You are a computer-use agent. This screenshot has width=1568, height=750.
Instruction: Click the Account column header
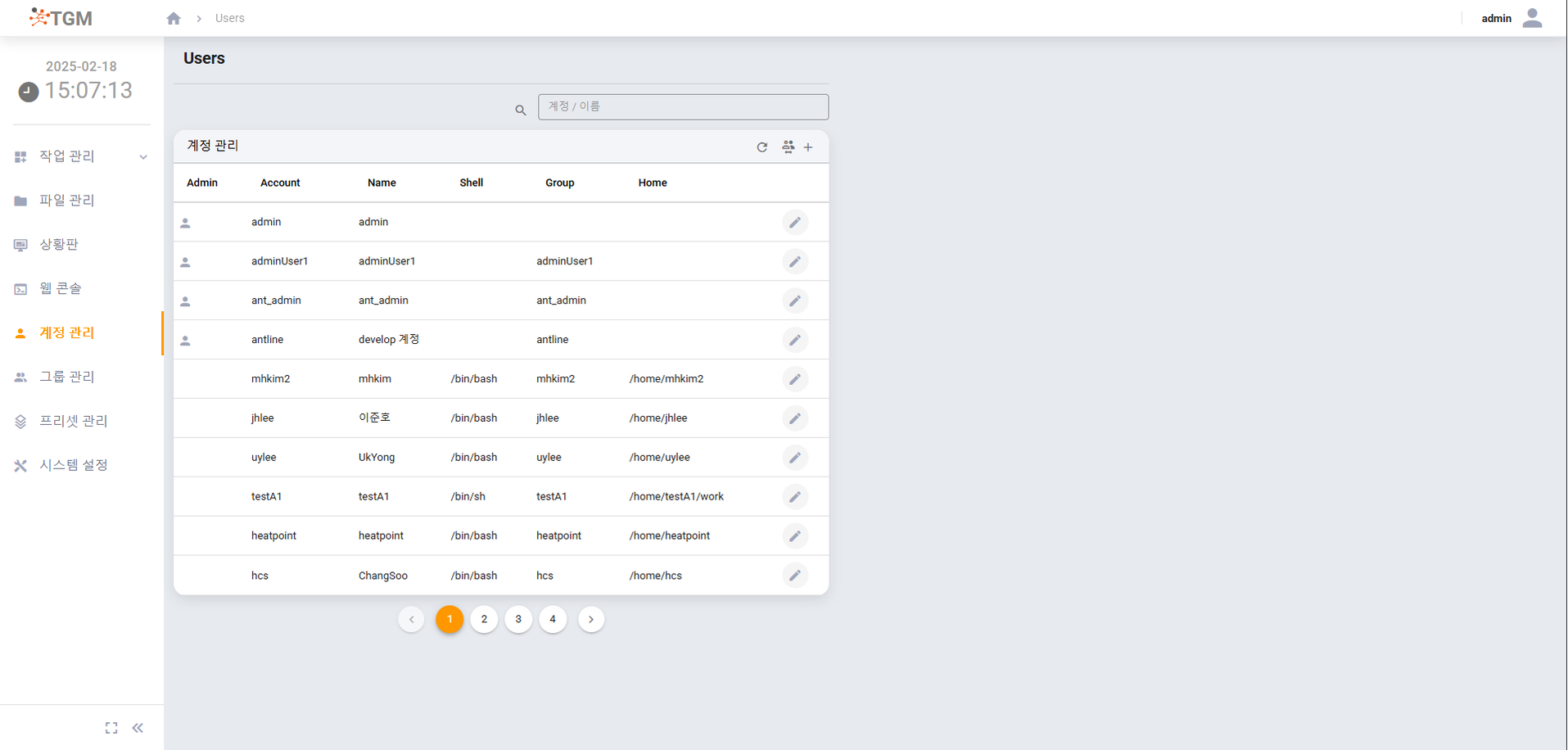(x=280, y=183)
